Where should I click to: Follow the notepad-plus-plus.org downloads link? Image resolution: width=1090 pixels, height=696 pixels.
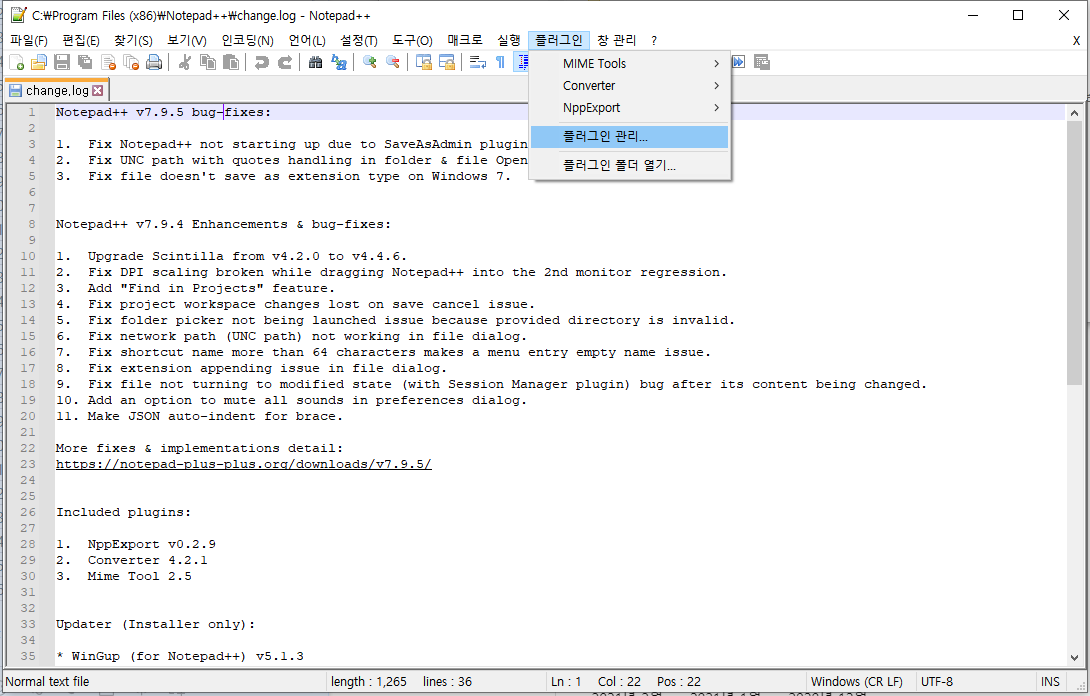point(243,464)
